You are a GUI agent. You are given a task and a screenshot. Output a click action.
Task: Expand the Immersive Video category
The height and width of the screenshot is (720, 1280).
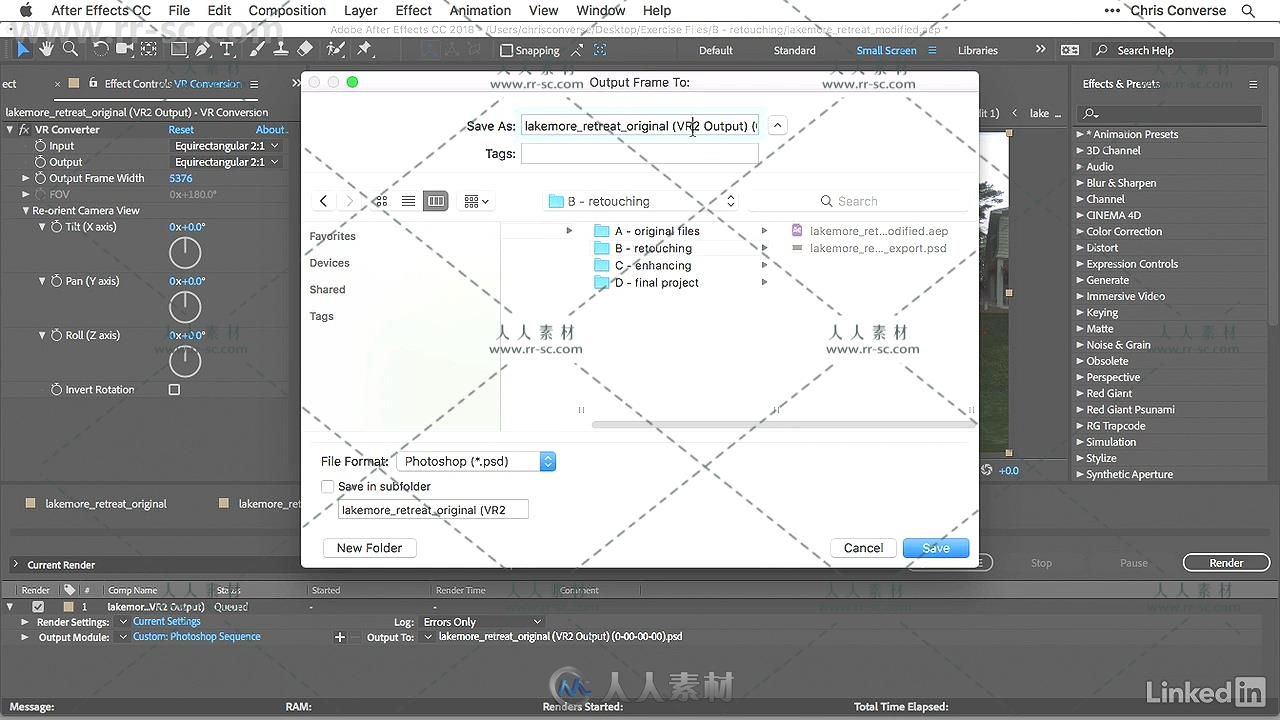point(1080,297)
